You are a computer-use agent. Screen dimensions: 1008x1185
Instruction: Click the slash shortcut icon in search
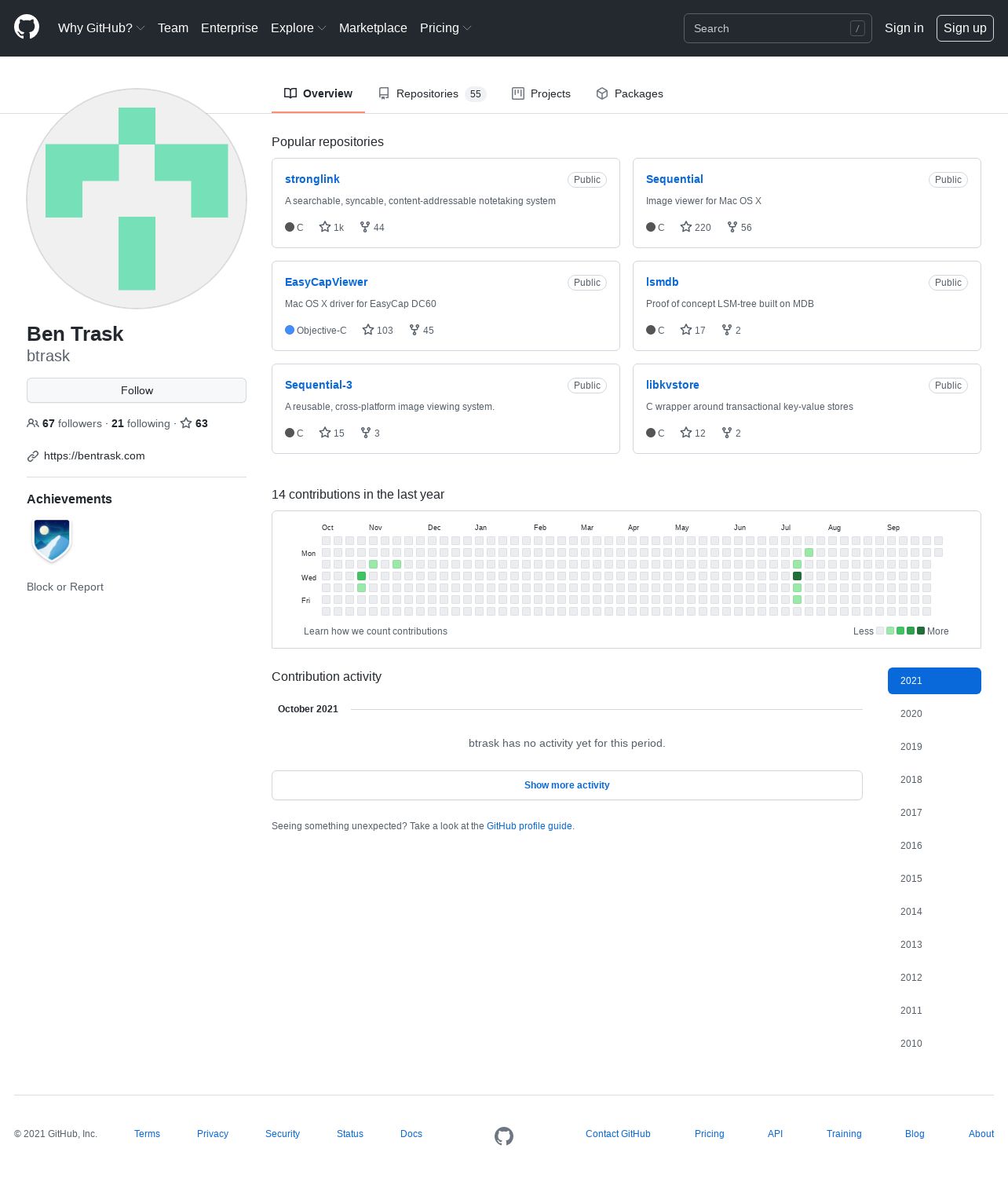click(x=857, y=28)
